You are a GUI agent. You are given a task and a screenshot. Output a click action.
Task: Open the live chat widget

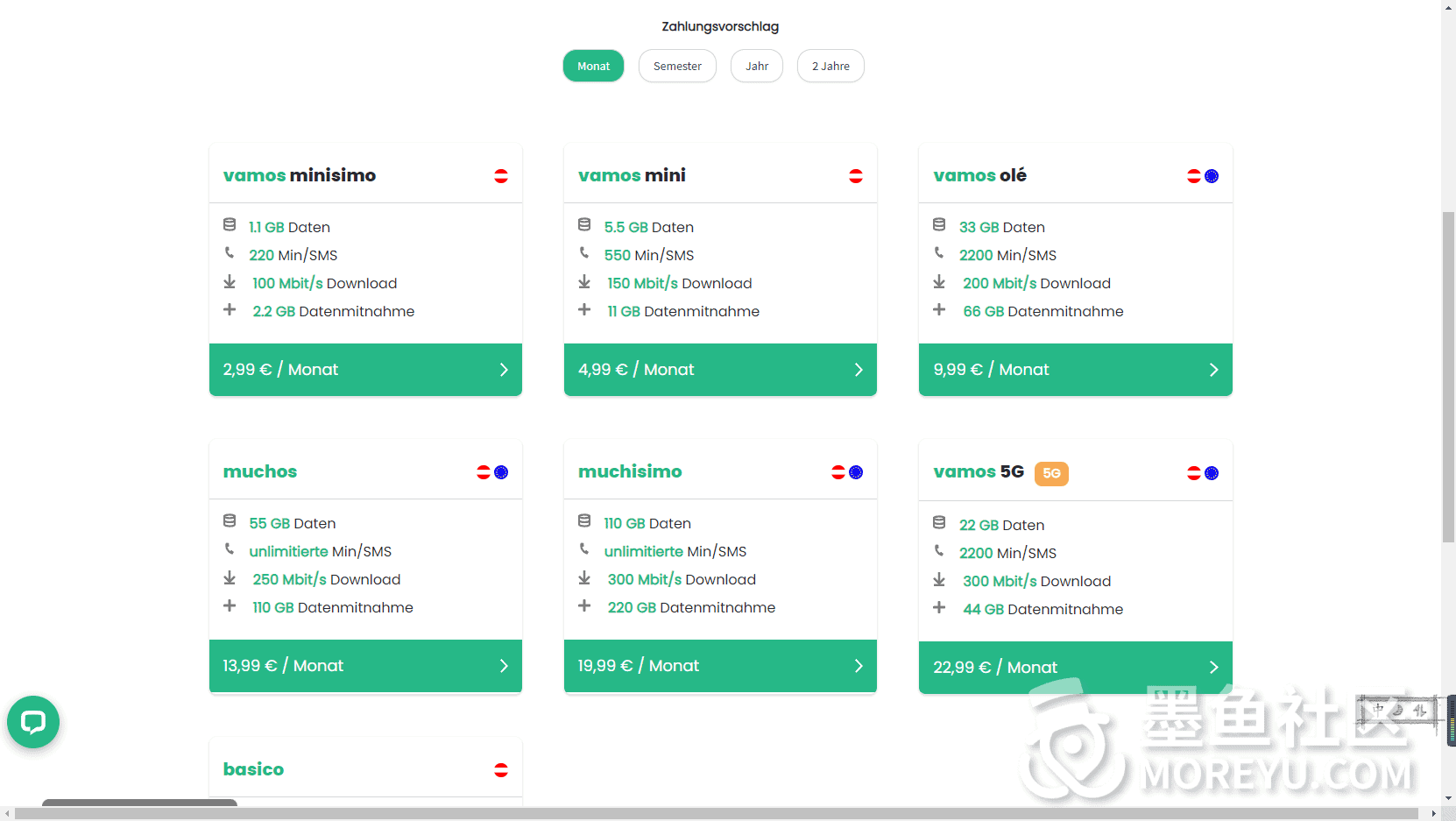coord(33,722)
